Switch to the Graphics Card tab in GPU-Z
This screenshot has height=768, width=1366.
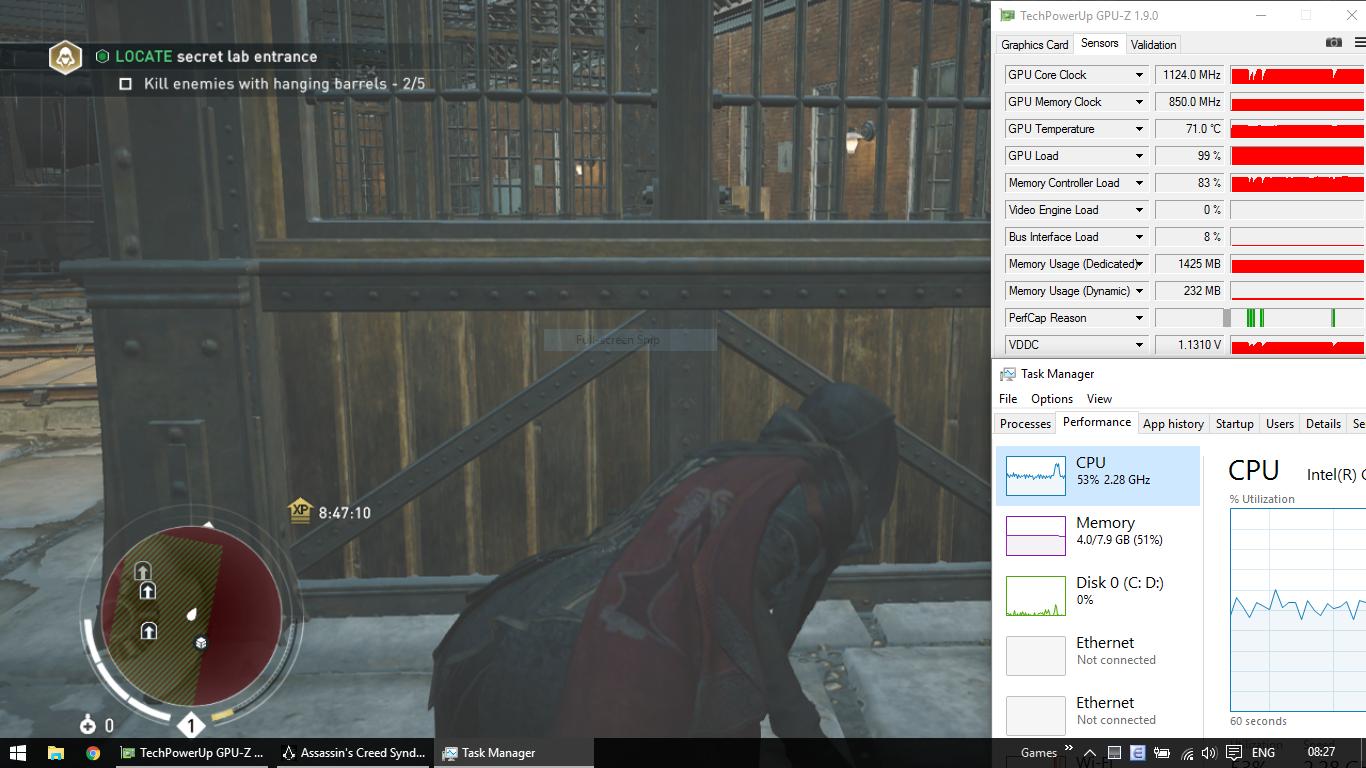pyautogui.click(x=1034, y=45)
